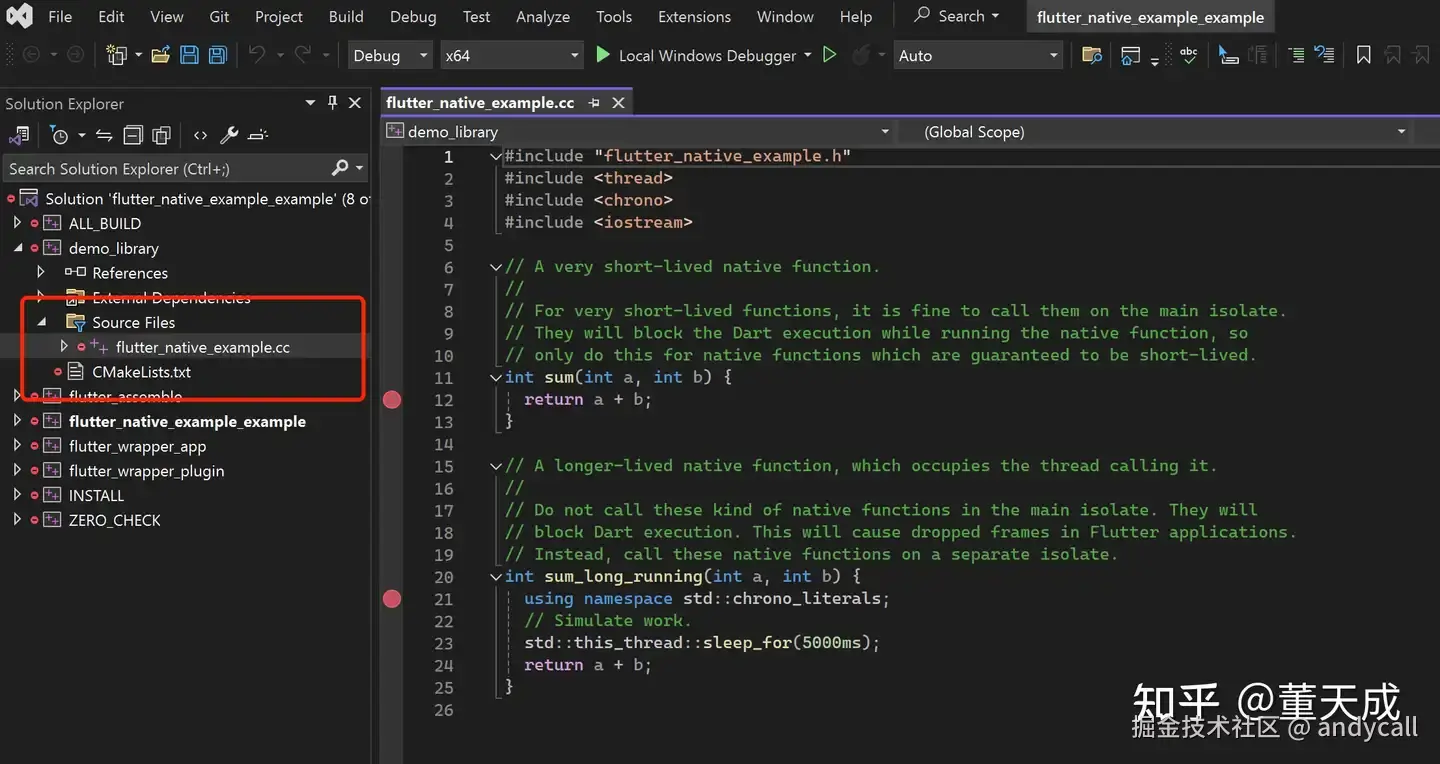1440x764 pixels.
Task: Click Collapse All in Solution Explorer toolbar
Action: (133, 135)
